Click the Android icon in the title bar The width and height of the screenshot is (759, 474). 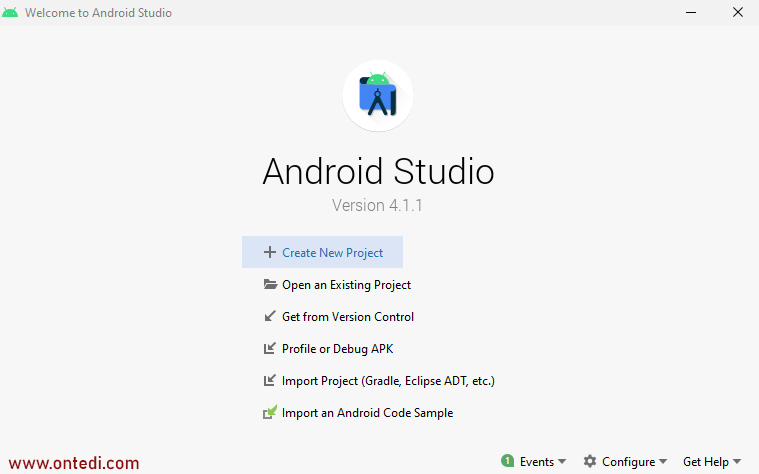(x=10, y=13)
